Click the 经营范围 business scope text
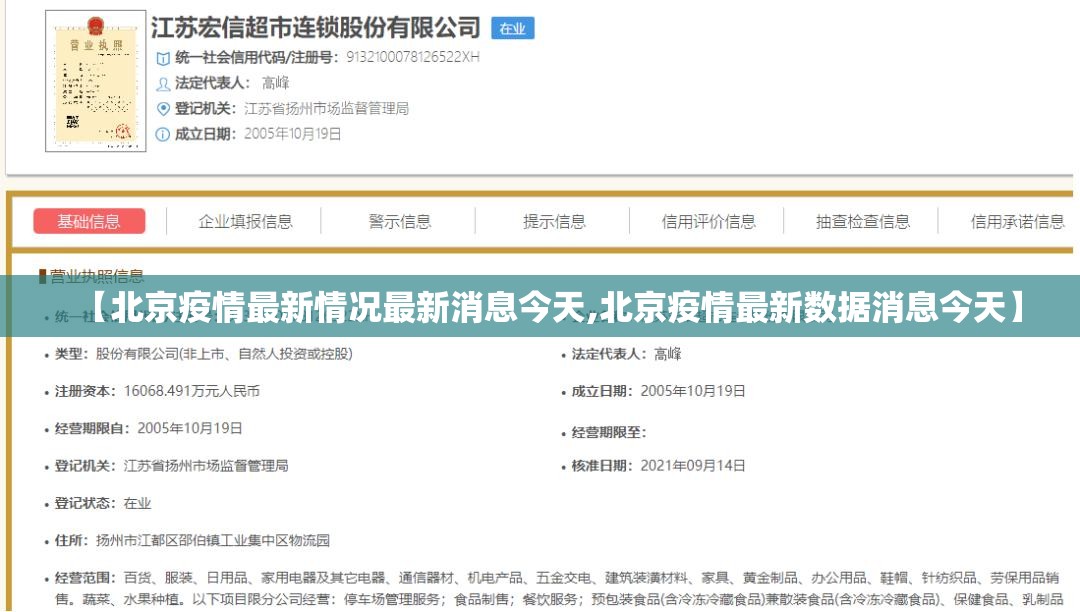The image size is (1080, 612). tap(557, 589)
